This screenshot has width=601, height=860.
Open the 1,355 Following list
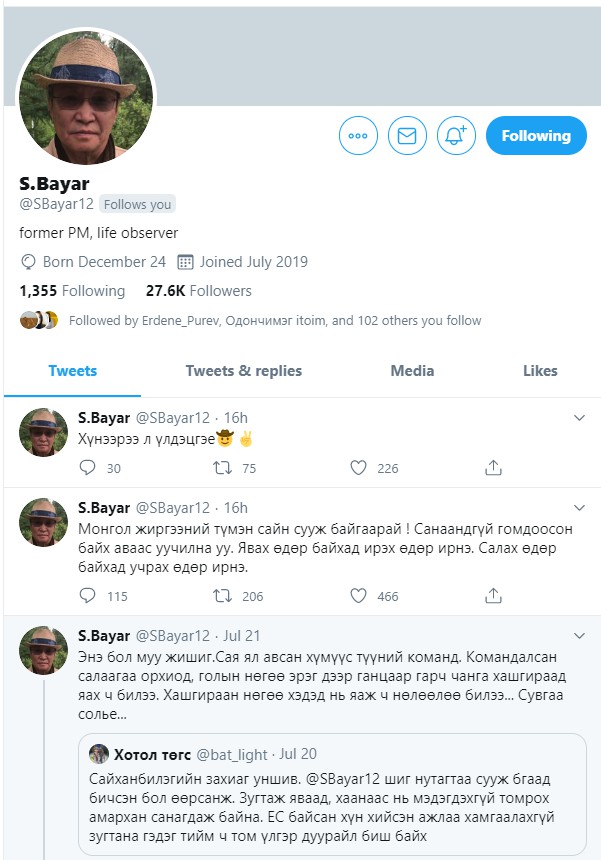72,291
